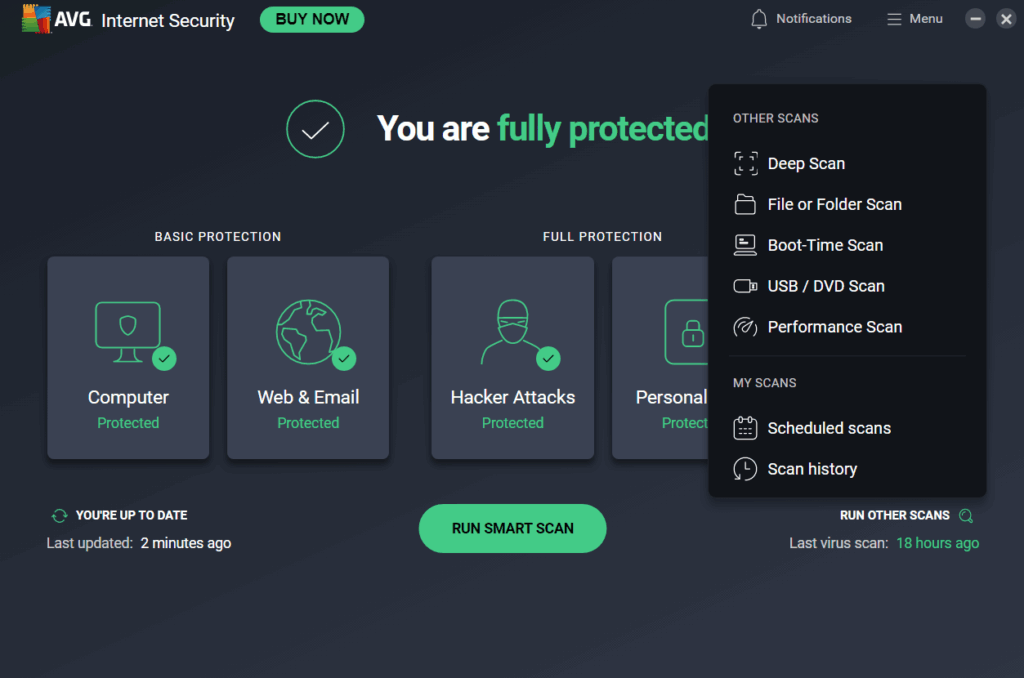This screenshot has height=678, width=1024.
Task: Click the '18 hours ago' scan time
Action: pyautogui.click(x=938, y=543)
